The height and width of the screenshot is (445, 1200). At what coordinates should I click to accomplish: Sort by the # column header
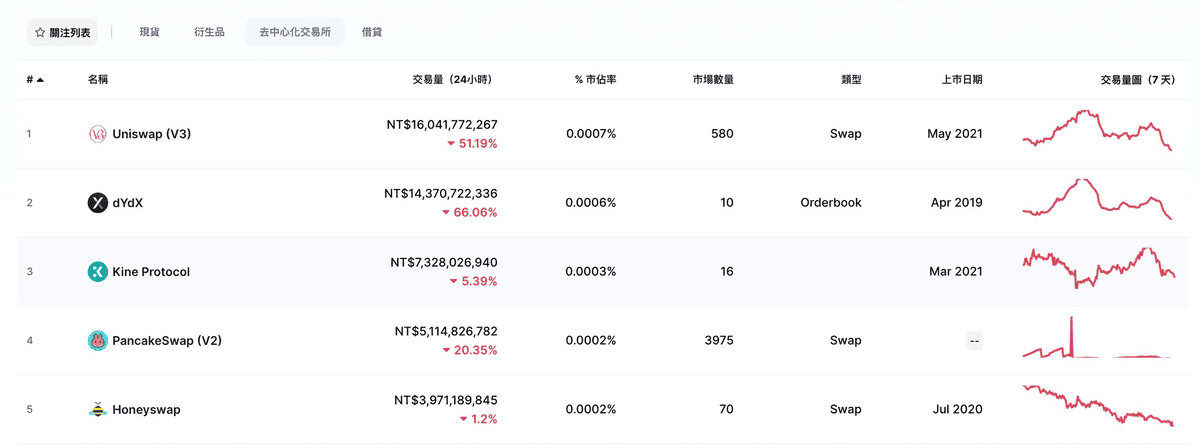click(x=34, y=79)
